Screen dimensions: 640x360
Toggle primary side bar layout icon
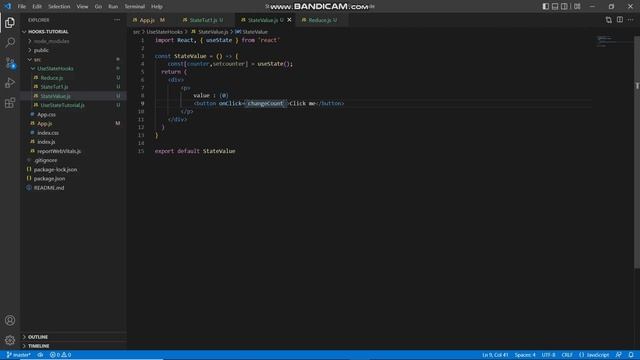pos(546,7)
